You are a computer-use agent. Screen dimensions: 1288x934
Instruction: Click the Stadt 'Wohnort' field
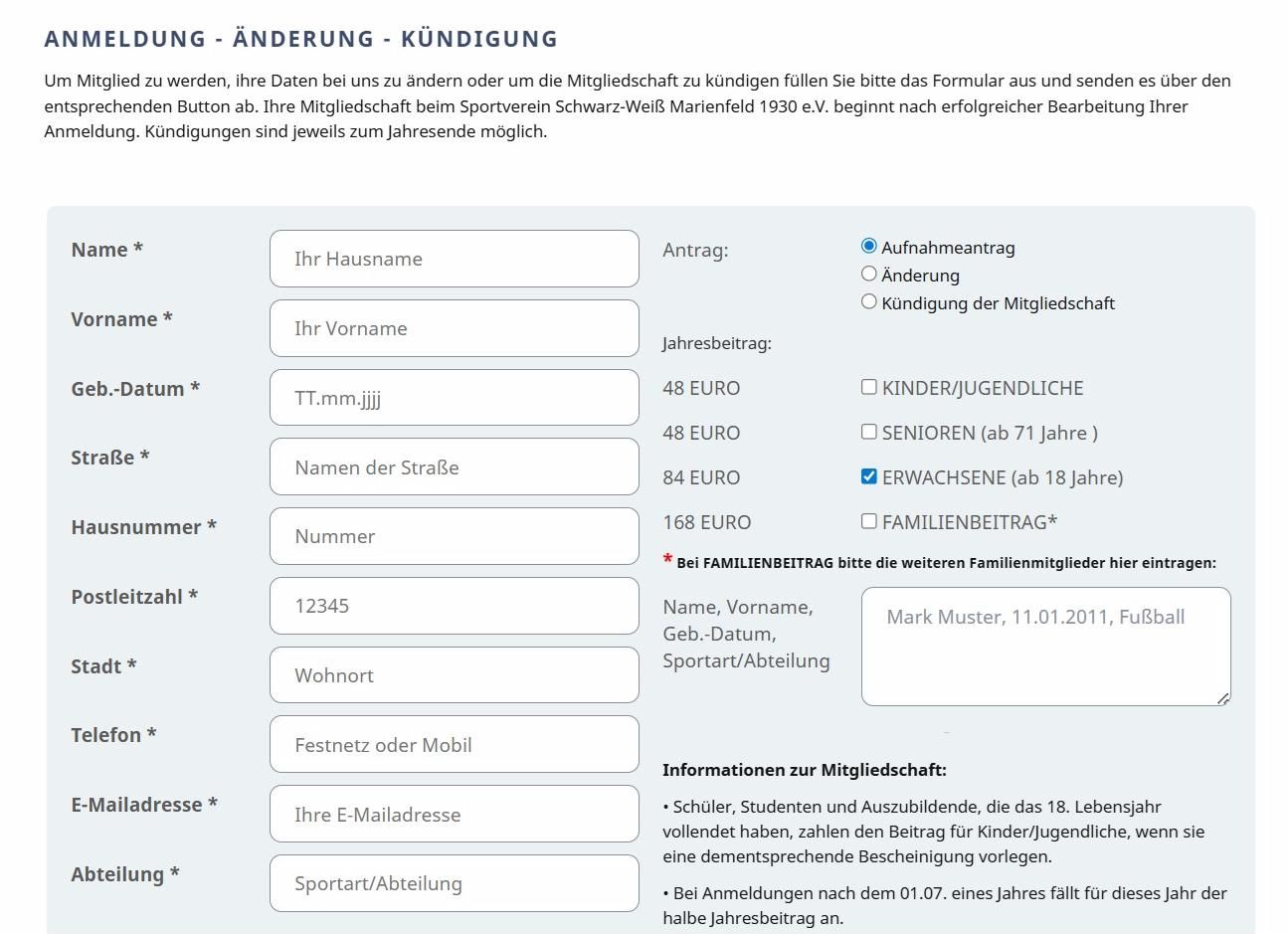coord(454,675)
